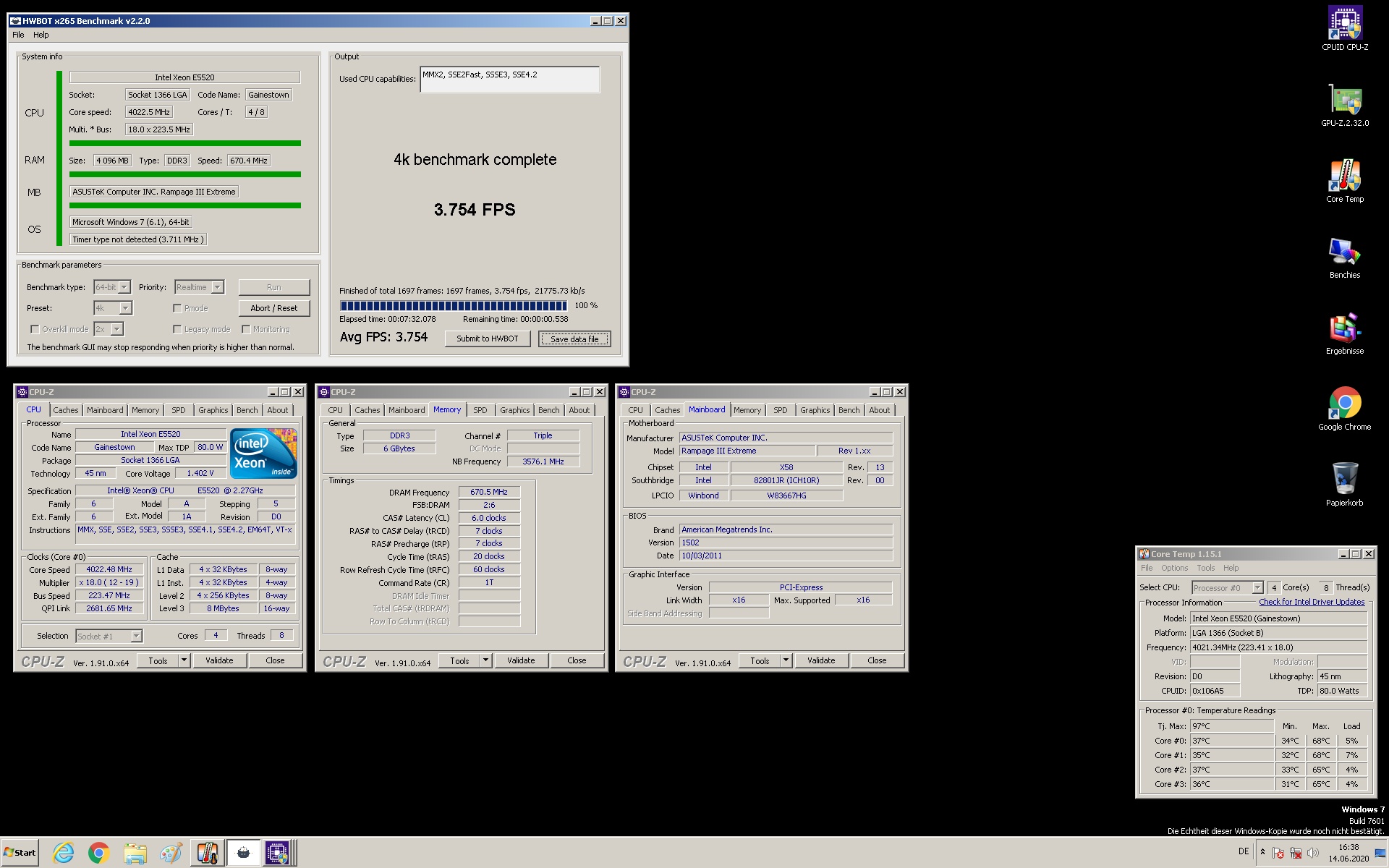Toggle the Monitoring checkbox
1389x868 pixels.
pos(246,329)
